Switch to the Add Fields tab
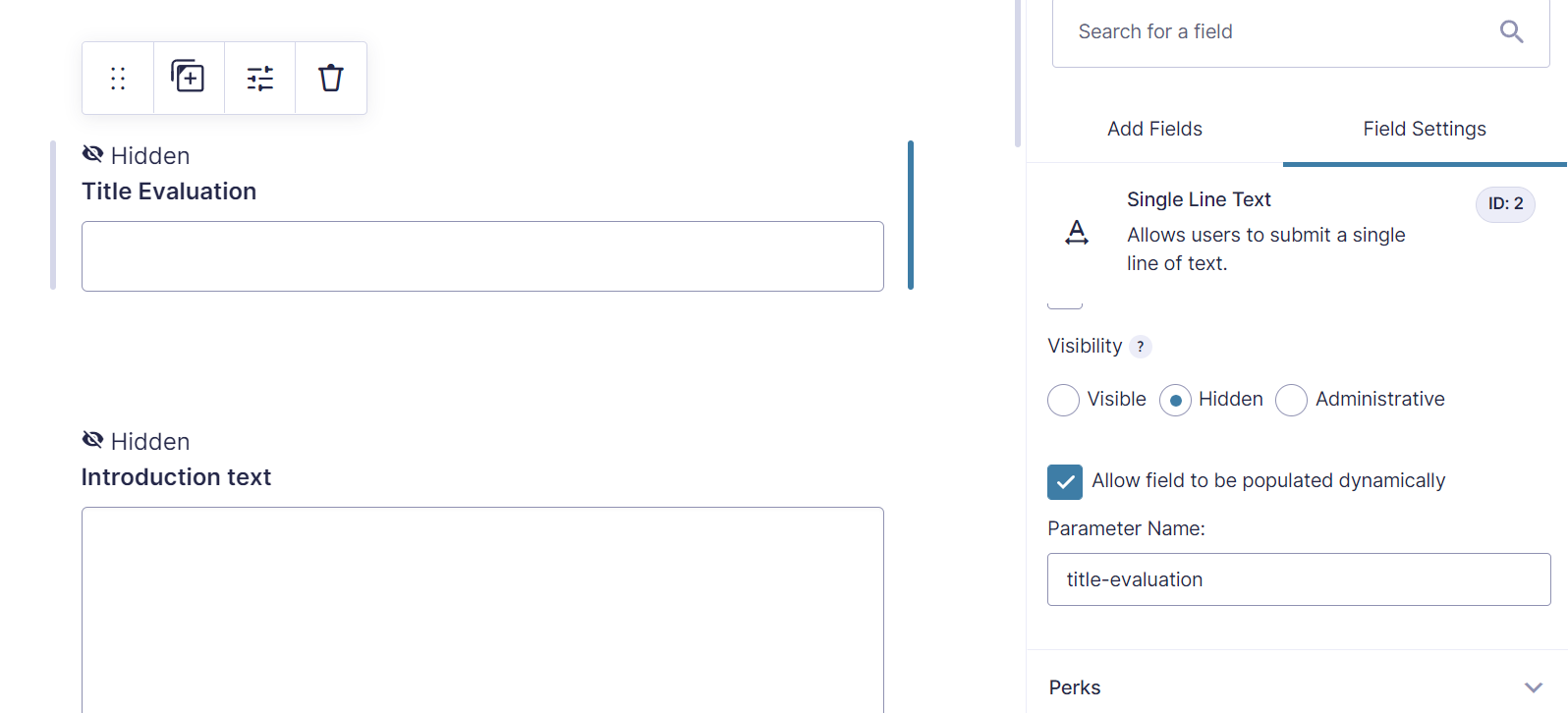 [1154, 129]
